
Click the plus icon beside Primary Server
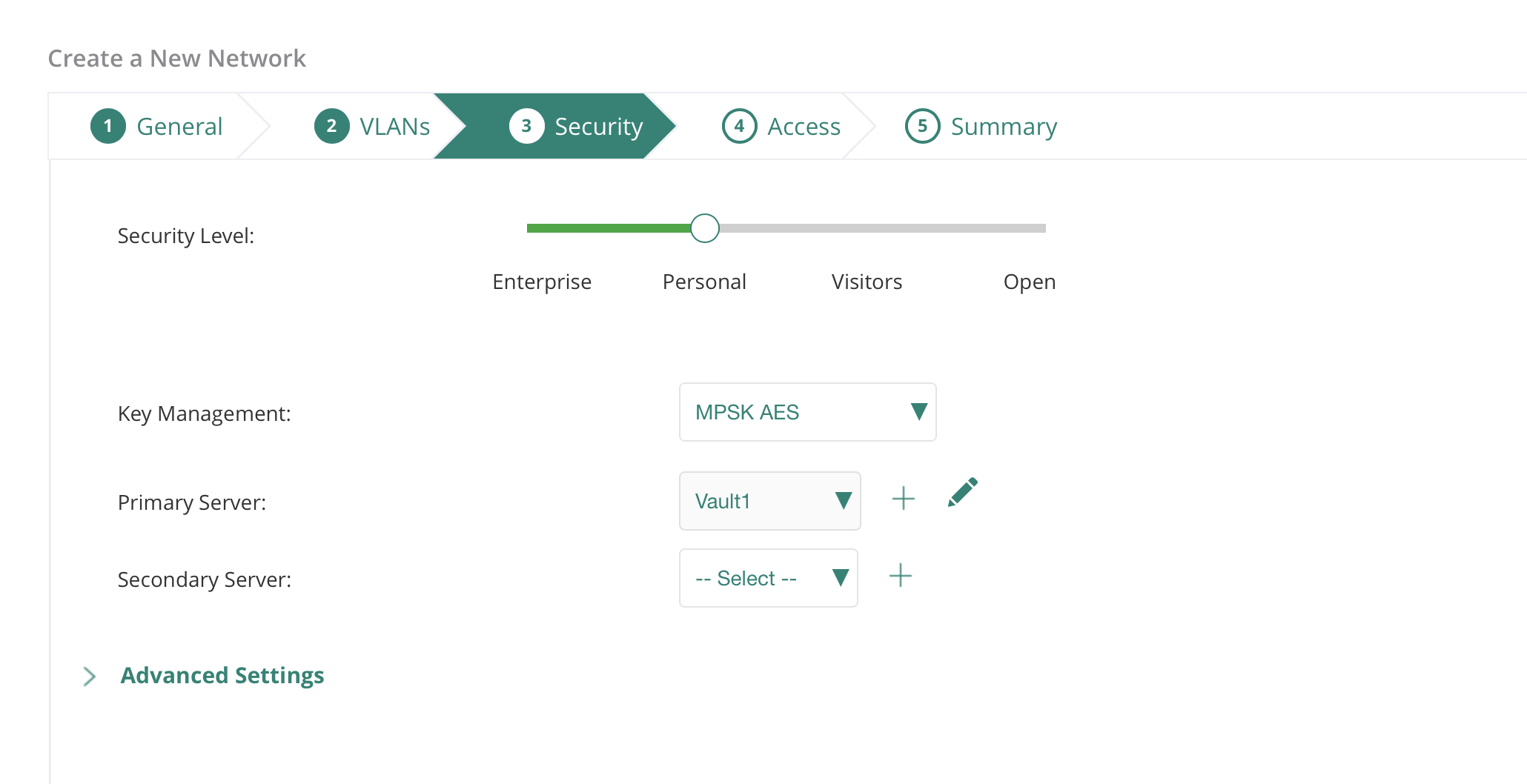coord(903,499)
